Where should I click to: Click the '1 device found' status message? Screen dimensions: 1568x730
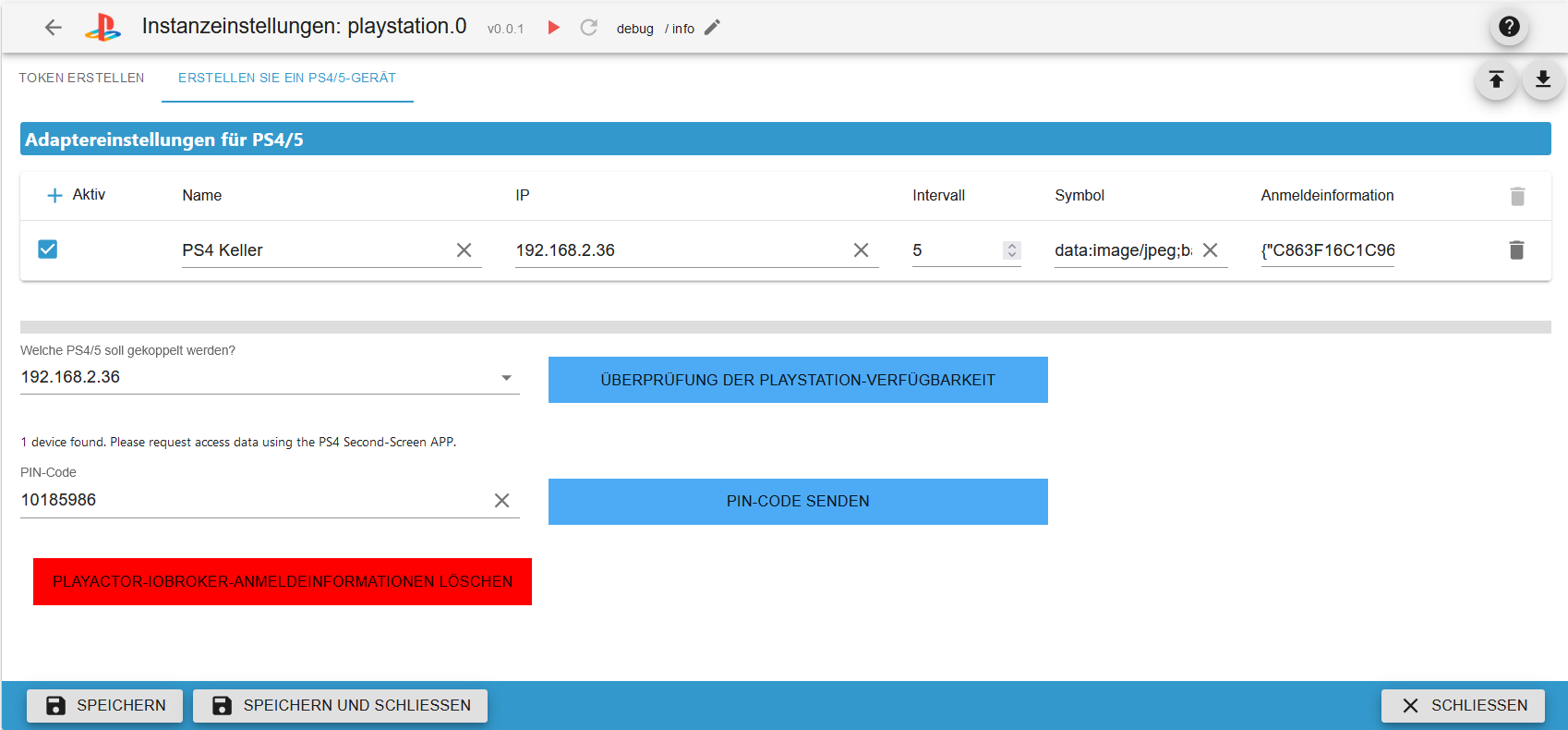point(238,443)
